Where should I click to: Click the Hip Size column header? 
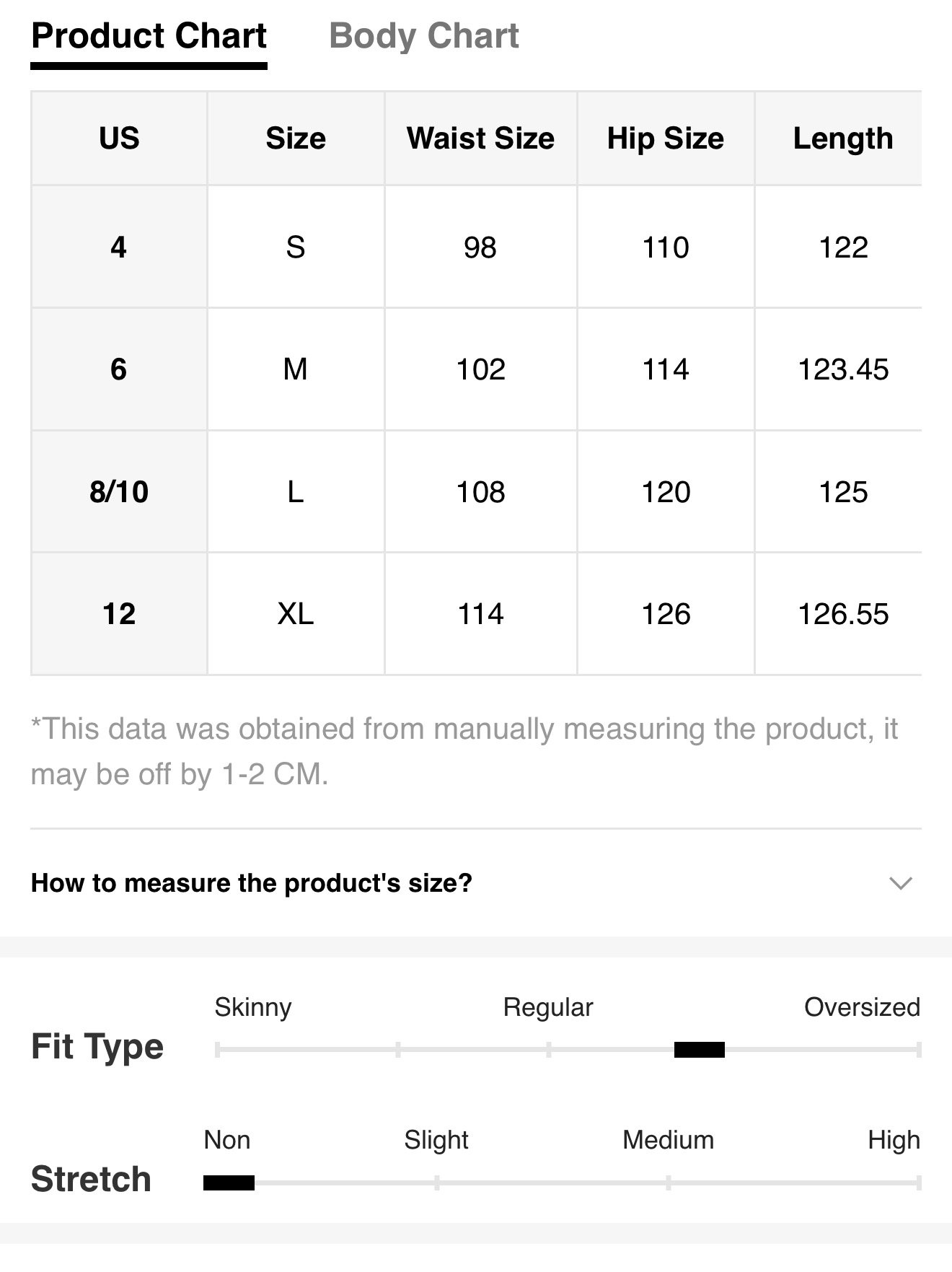tap(665, 139)
